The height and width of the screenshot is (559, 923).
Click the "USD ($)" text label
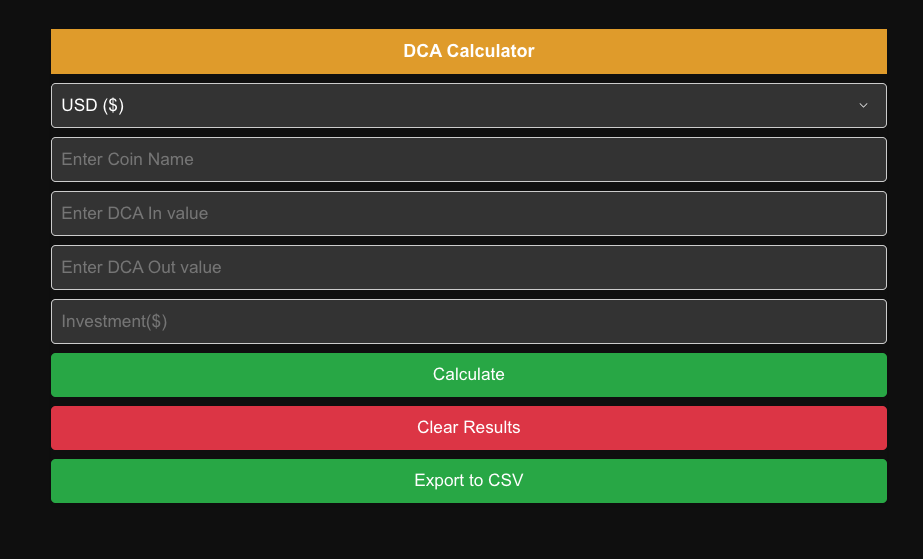click(93, 105)
